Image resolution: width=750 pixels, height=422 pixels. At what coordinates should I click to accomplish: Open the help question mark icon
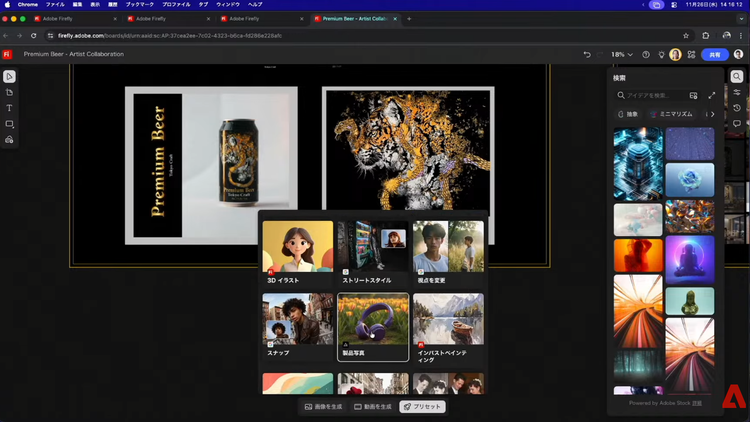tap(646, 55)
